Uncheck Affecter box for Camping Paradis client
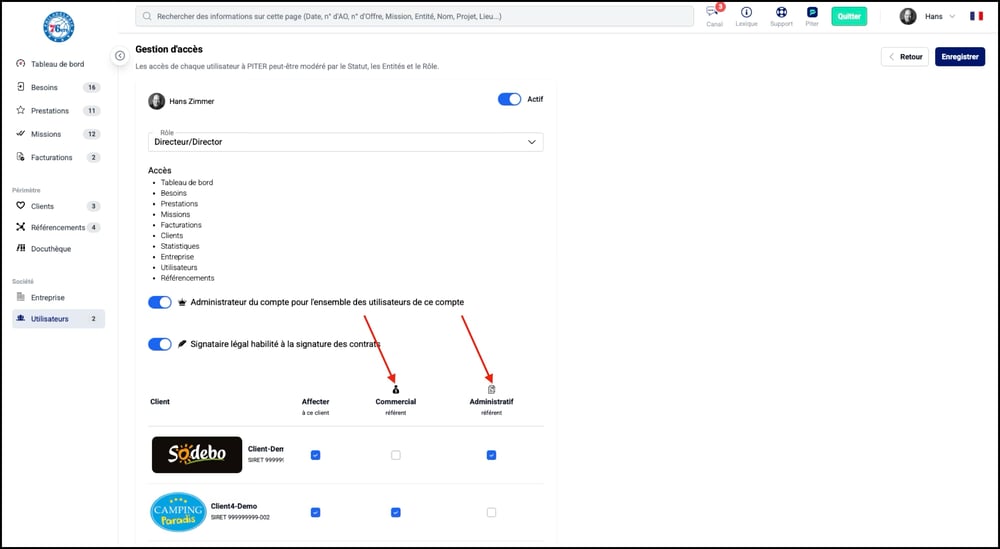Screen dimensions: 1000x549 pyautogui.click(x=315, y=512)
